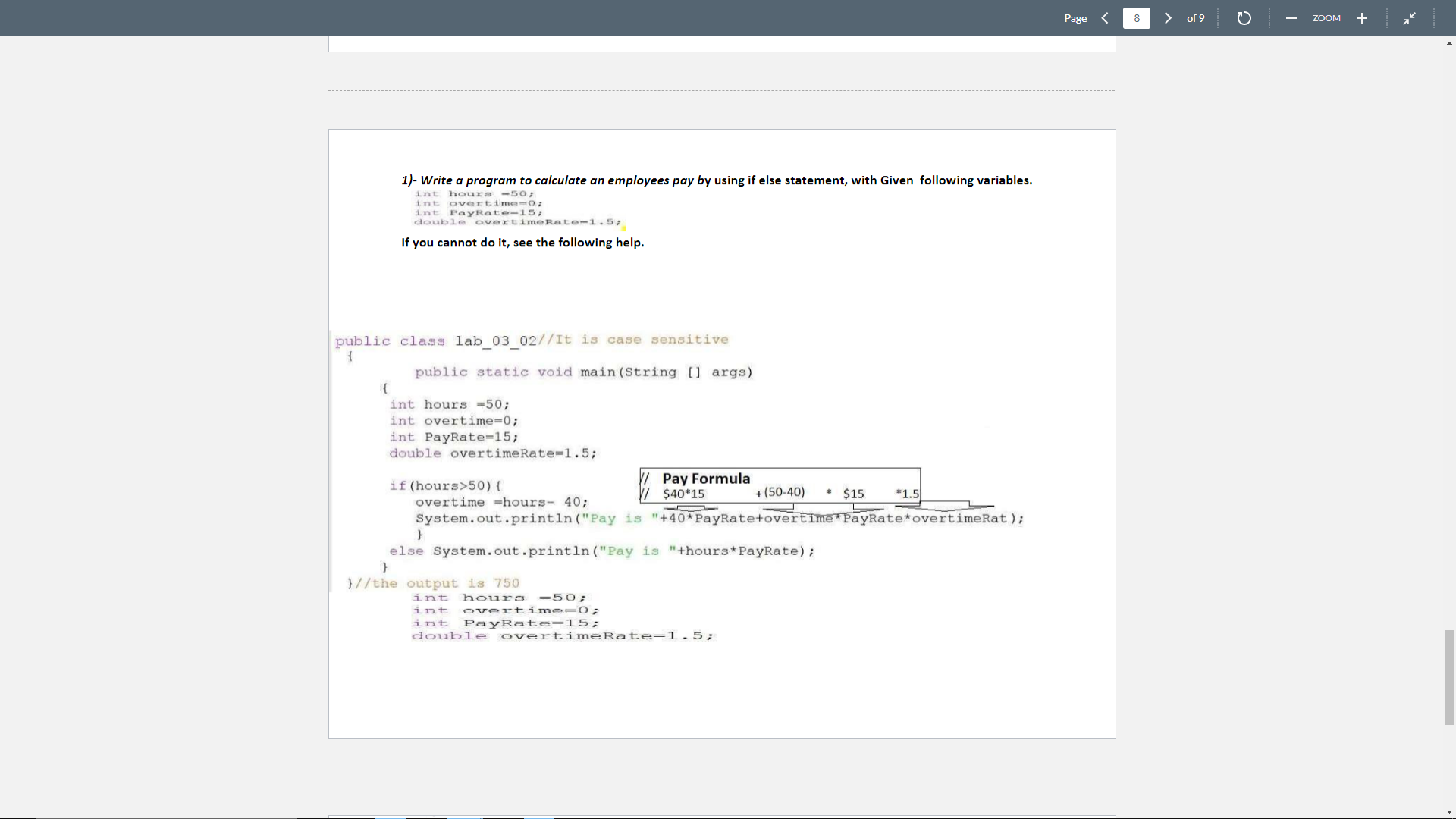Go to the previous page

tap(1105, 18)
